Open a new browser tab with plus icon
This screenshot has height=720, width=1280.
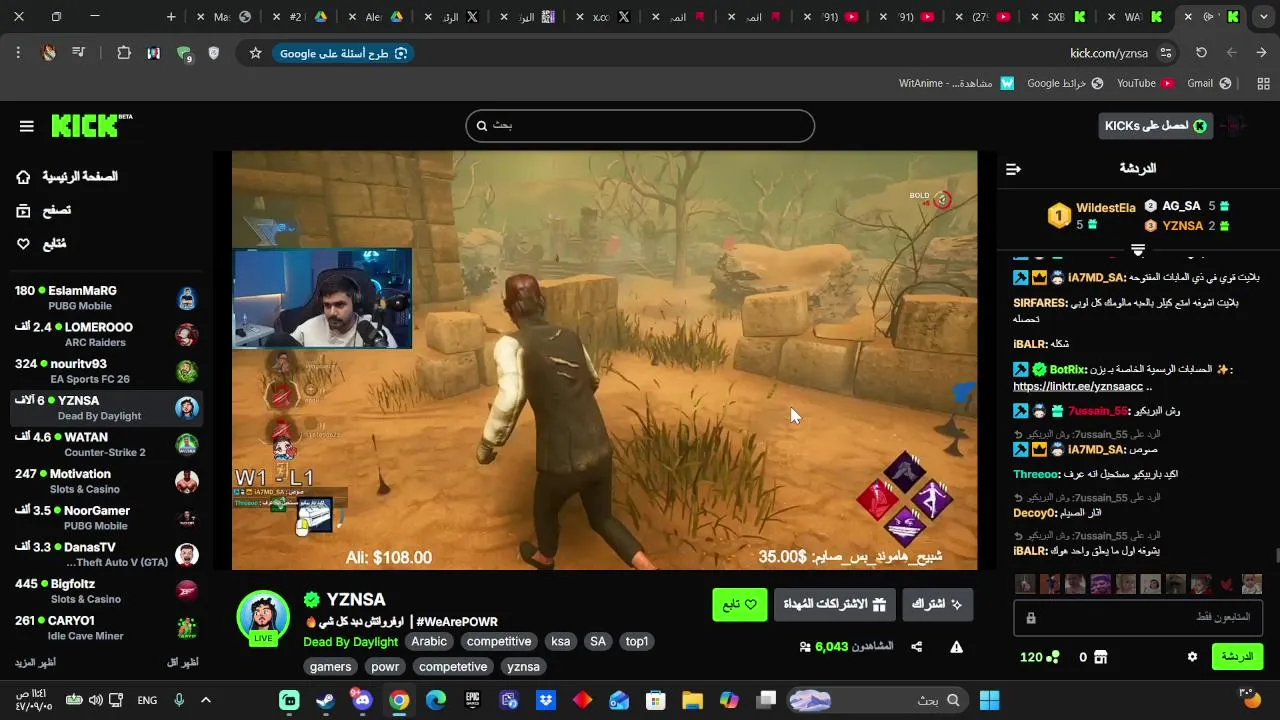pos(171,17)
